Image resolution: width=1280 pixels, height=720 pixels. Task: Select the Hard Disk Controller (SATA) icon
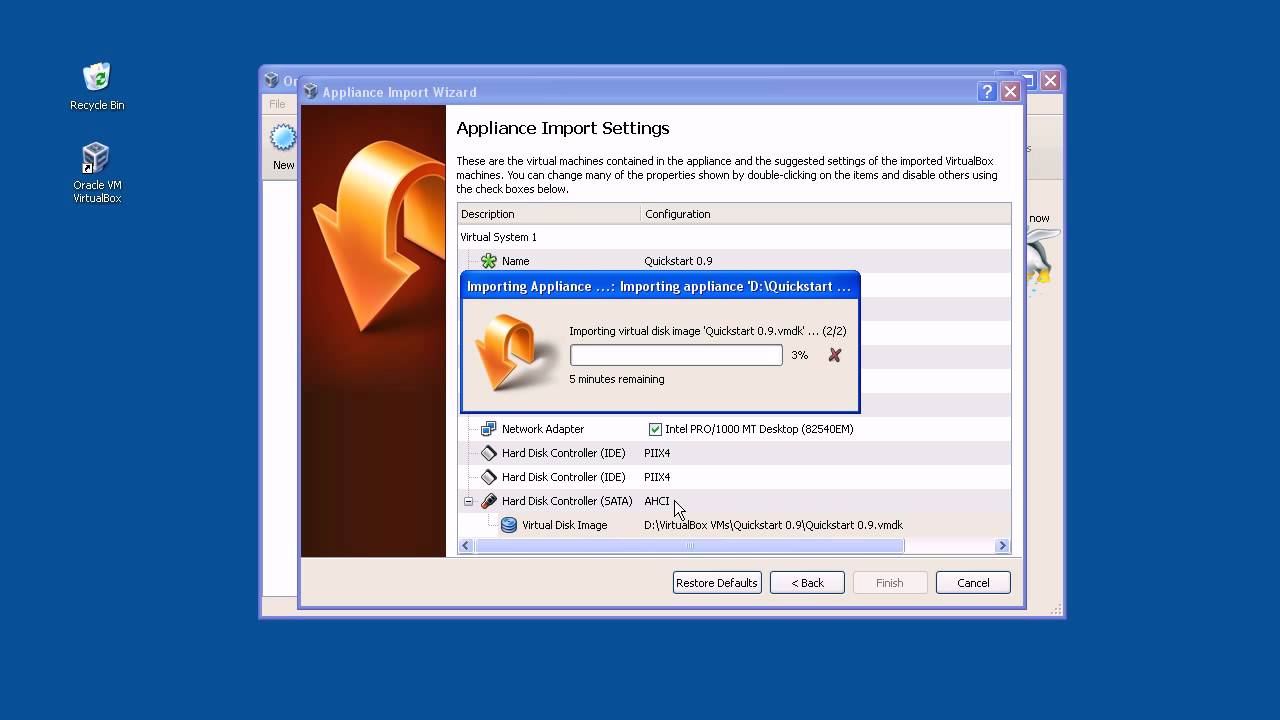click(x=489, y=501)
